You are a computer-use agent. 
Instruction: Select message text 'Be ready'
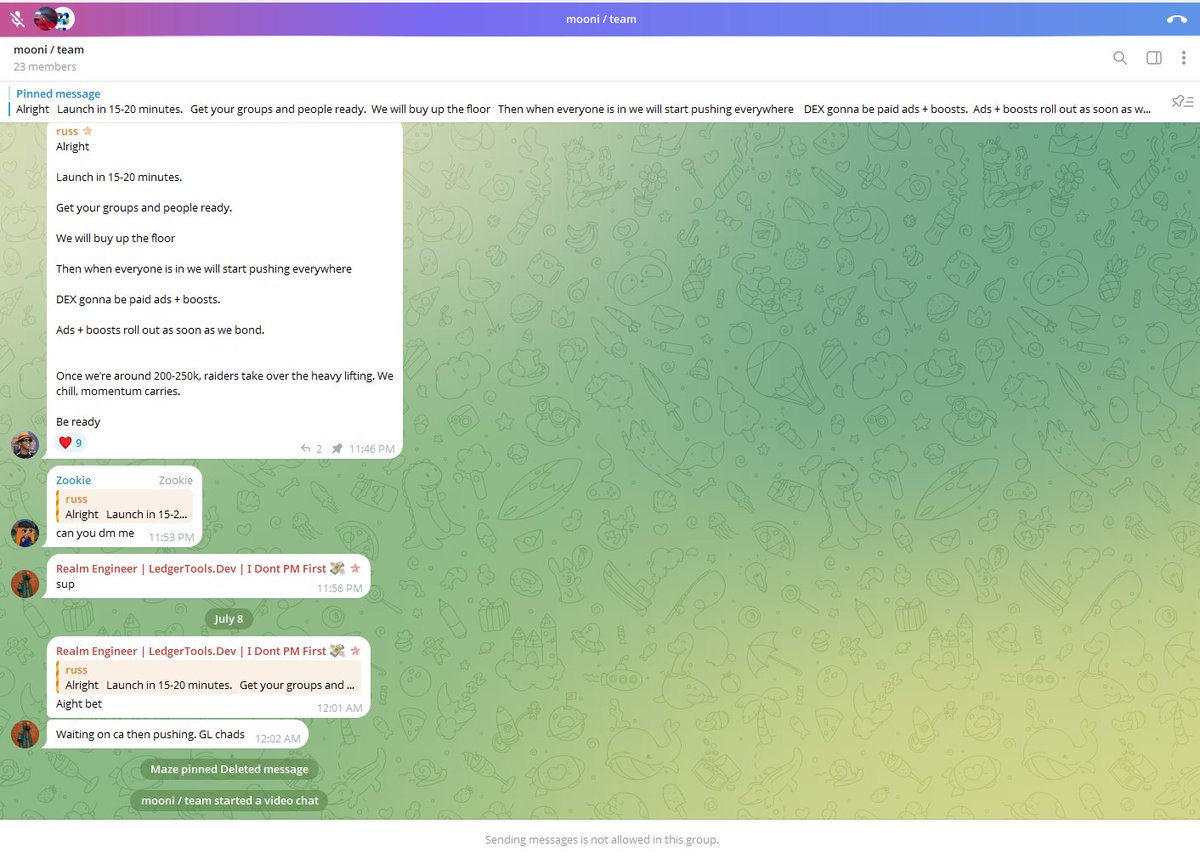[x=78, y=422]
